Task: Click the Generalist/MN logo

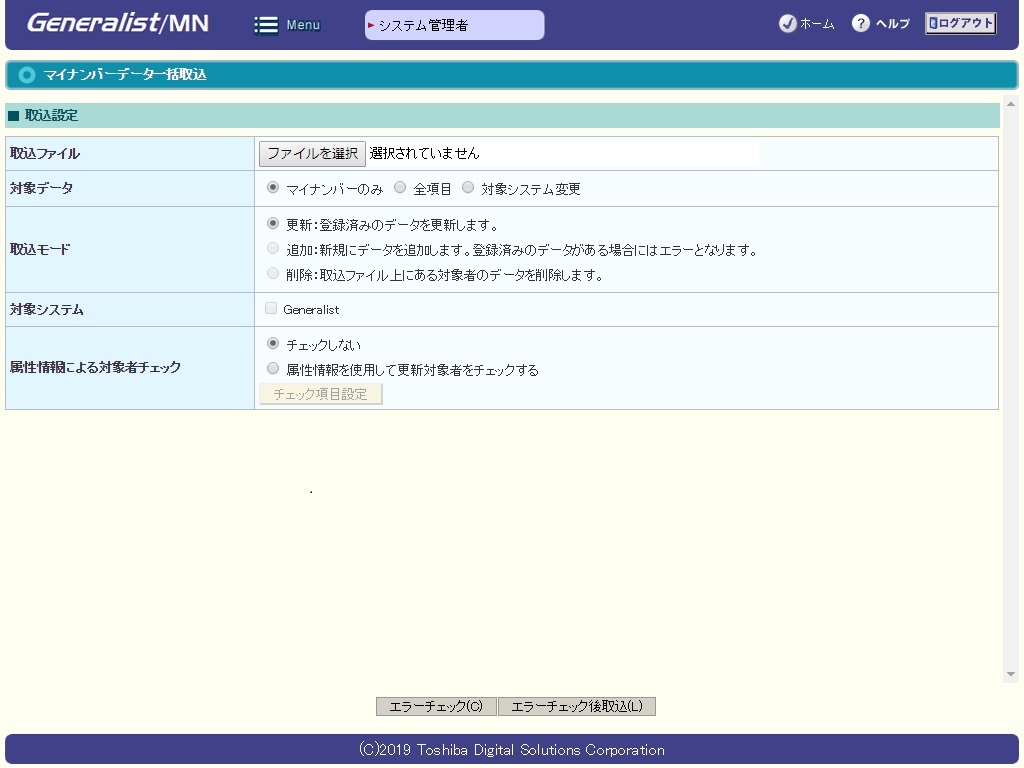Action: (x=118, y=24)
